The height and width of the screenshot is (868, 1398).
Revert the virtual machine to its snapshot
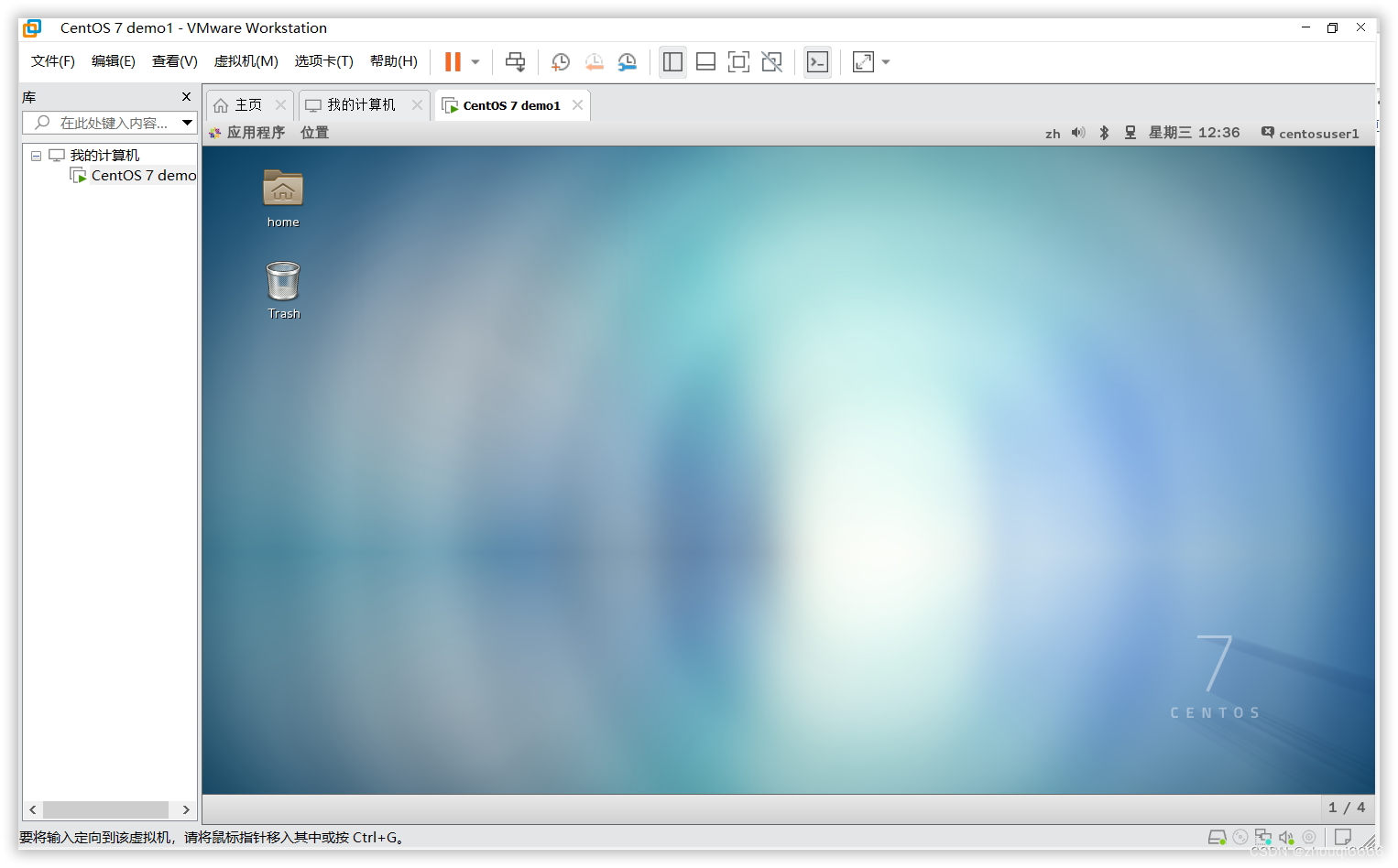[x=595, y=61]
